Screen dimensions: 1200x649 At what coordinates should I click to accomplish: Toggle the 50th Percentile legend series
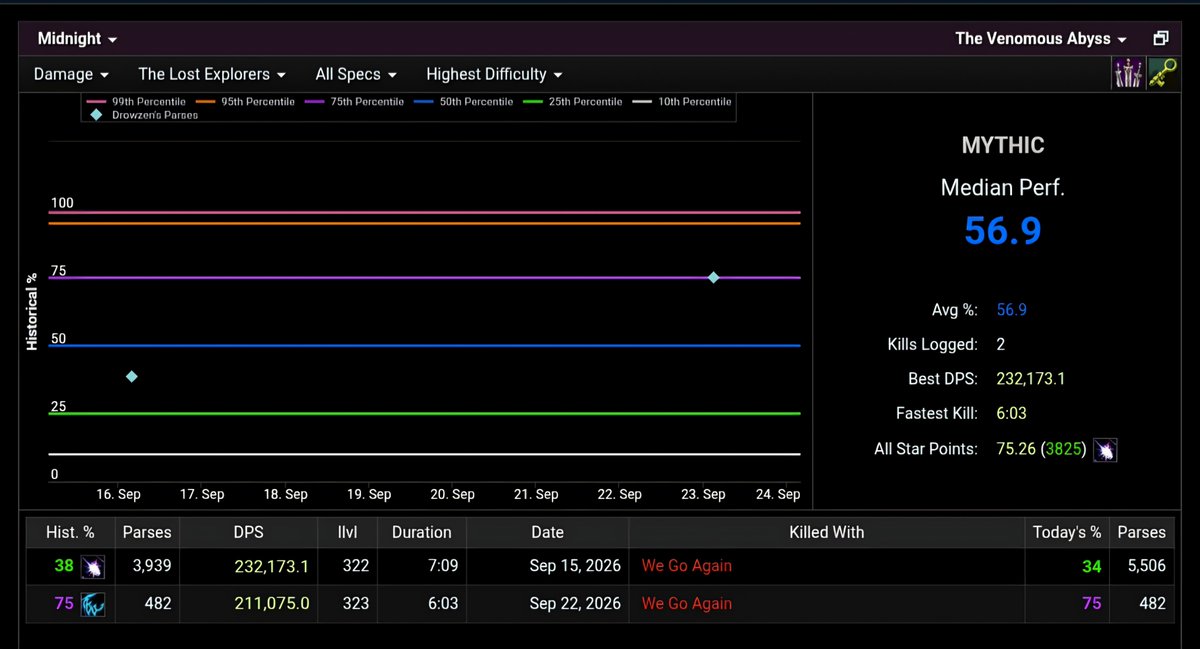tap(464, 102)
